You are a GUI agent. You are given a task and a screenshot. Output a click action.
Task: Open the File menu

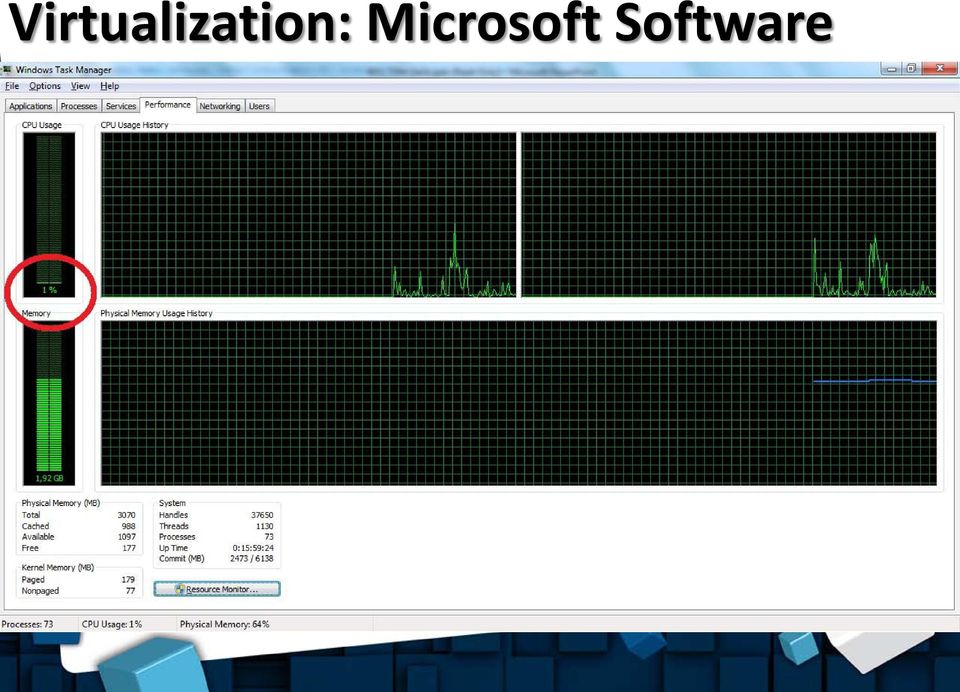click(12, 86)
